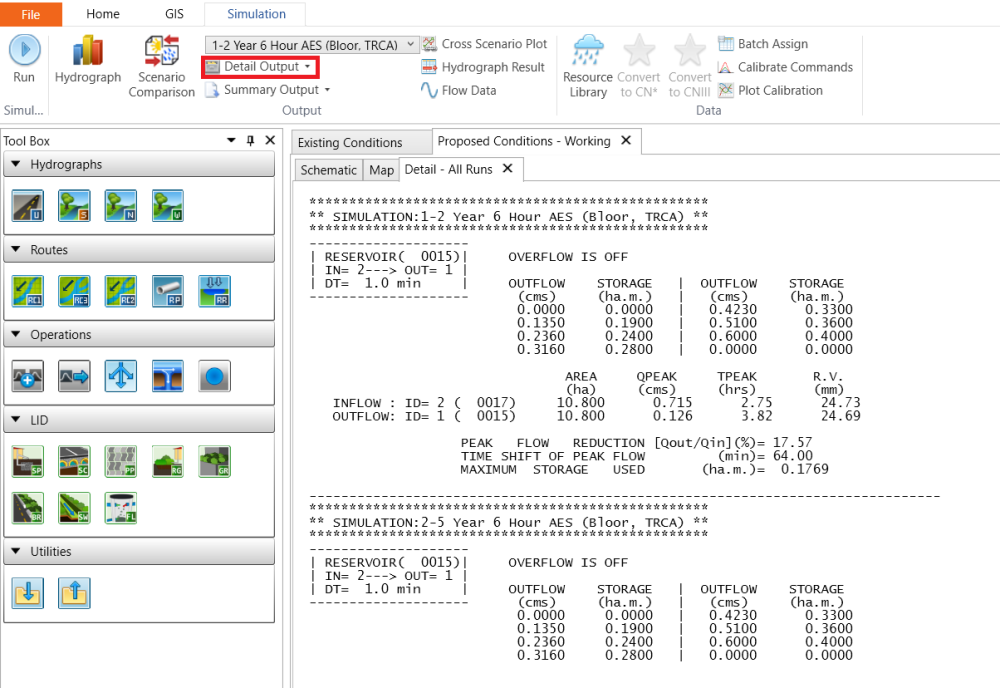Screen dimensions: 1000x688
Task: Click Hydrograph Result
Action: click(483, 67)
